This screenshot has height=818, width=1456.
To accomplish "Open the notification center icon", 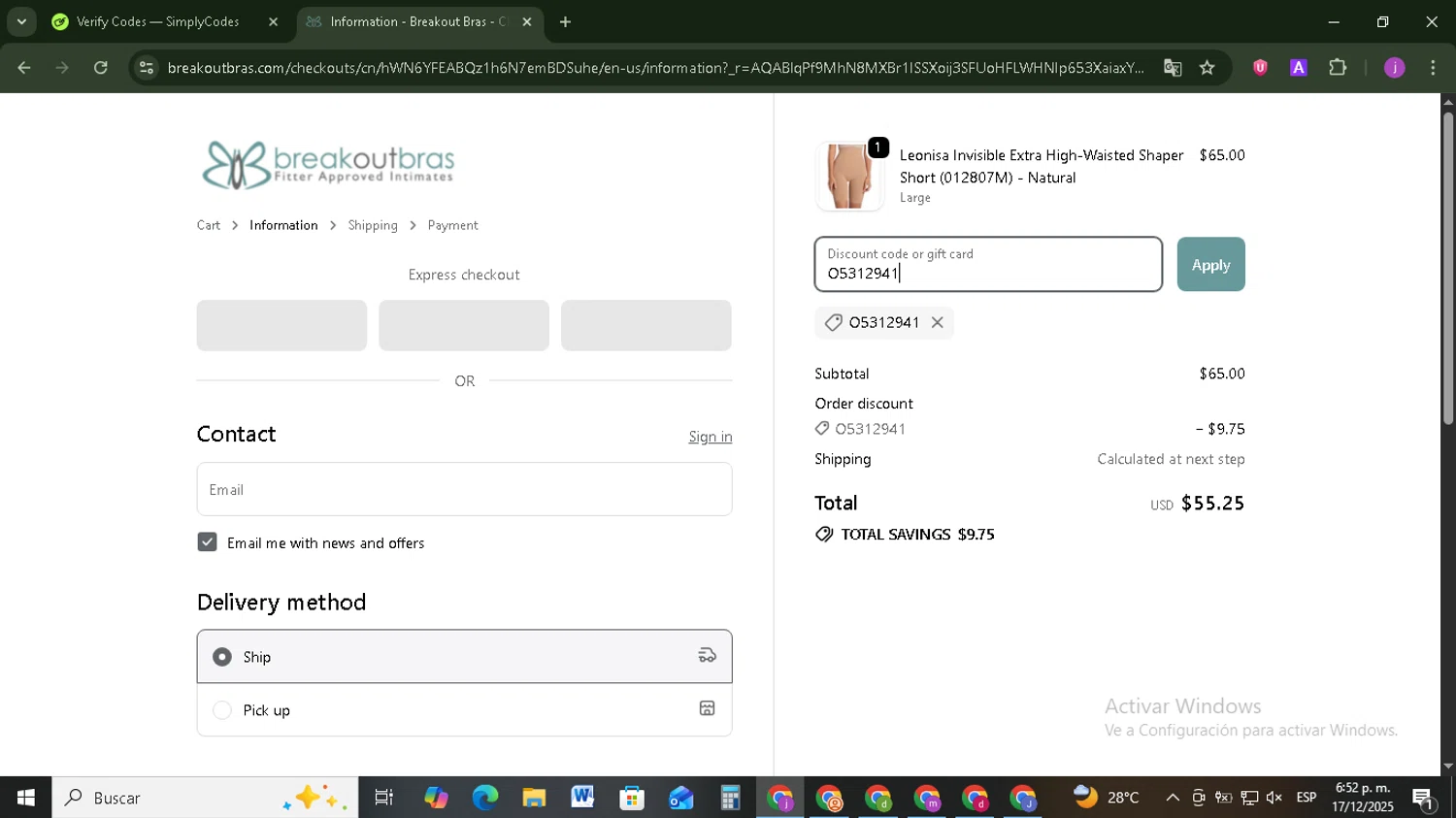I will [1424, 799].
